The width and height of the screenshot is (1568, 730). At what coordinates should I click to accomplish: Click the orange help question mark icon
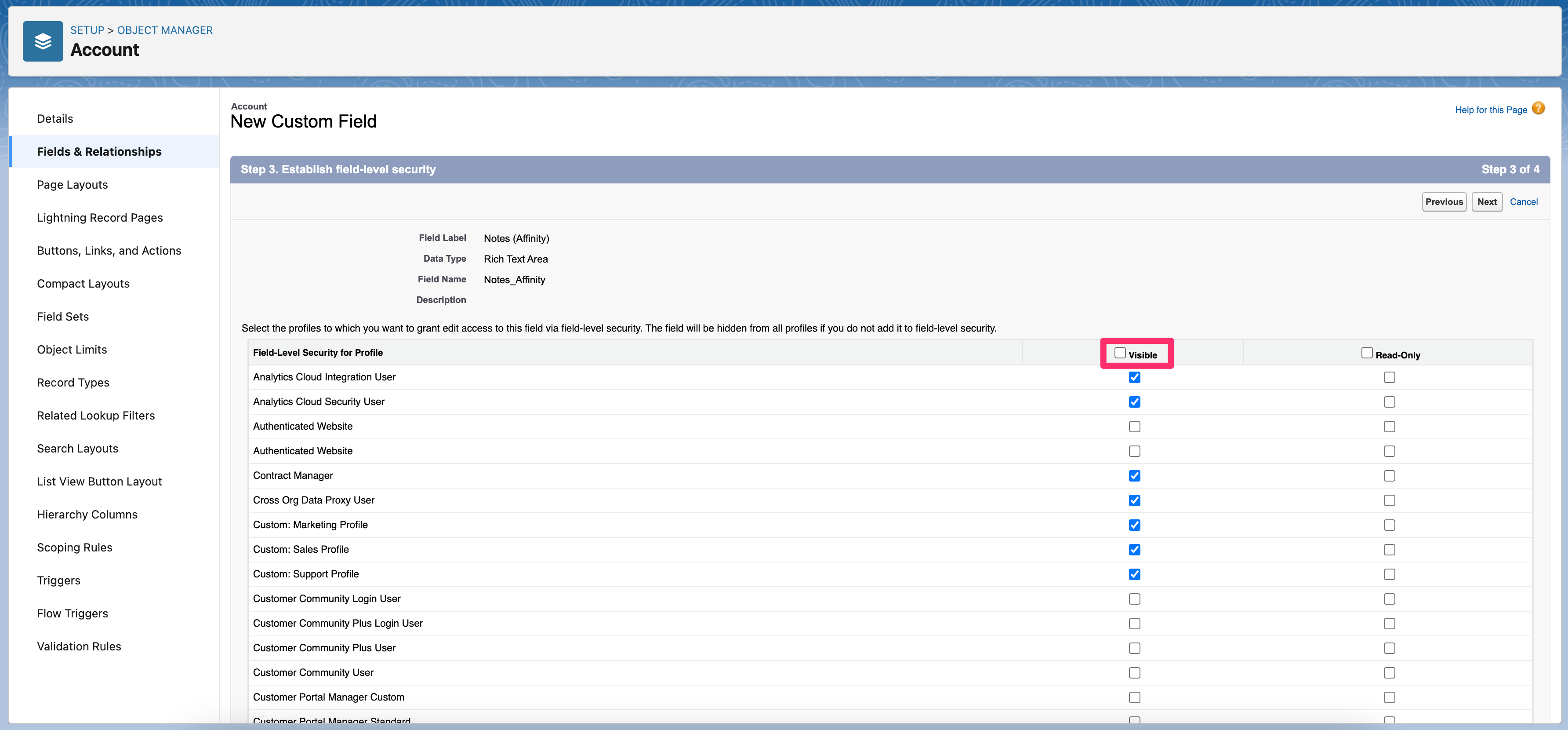[x=1539, y=109]
